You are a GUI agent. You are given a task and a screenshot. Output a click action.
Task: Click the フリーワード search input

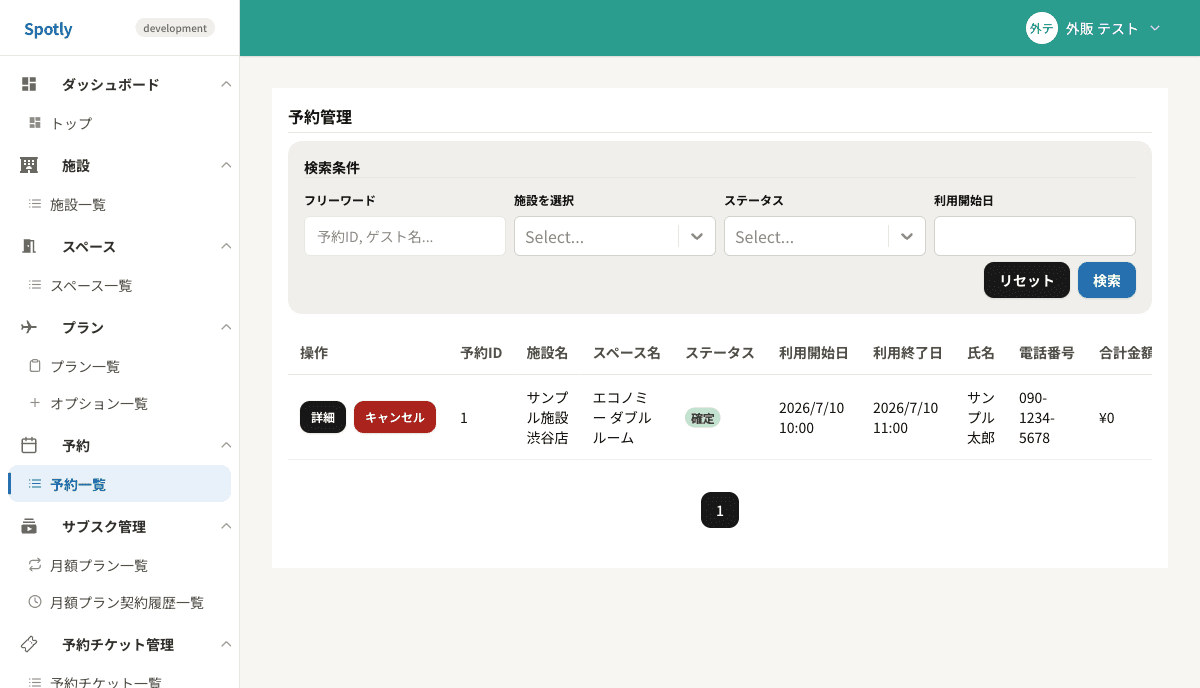tap(405, 236)
